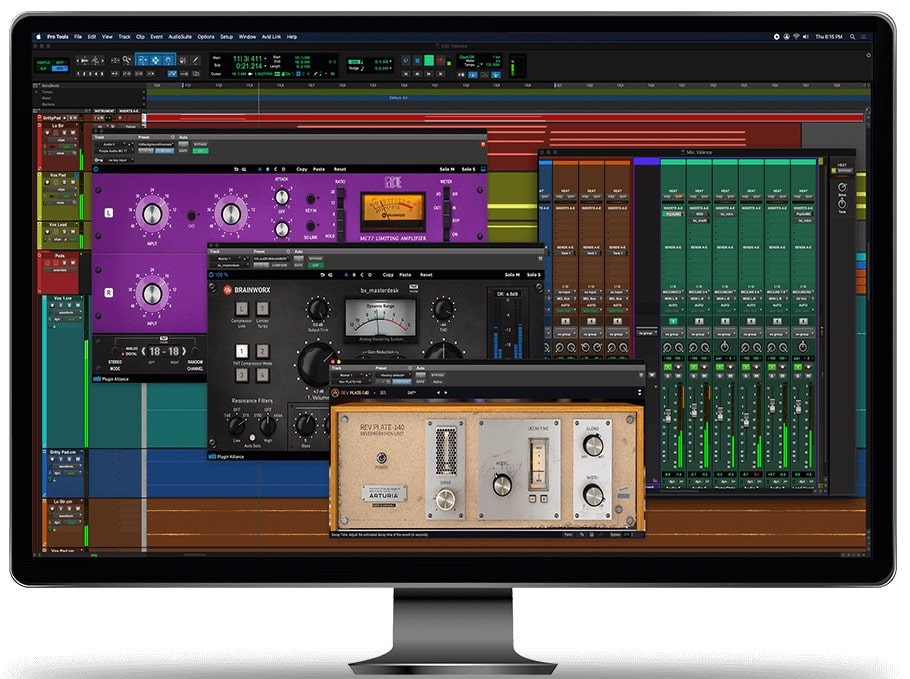
Task: Open Spotlight search in the menu bar
Action: click(853, 37)
